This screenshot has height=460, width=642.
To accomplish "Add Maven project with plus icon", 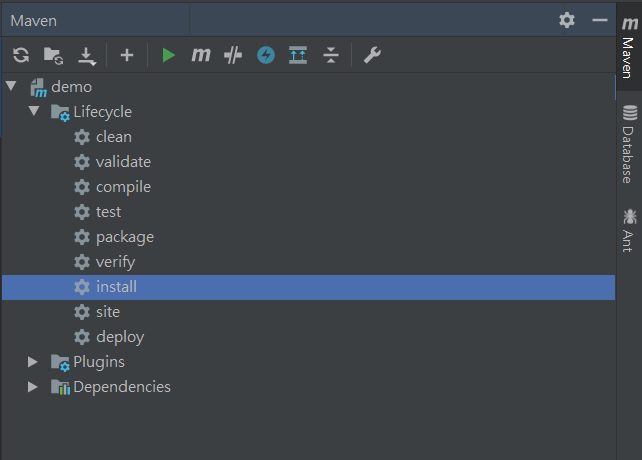I will tap(127, 55).
